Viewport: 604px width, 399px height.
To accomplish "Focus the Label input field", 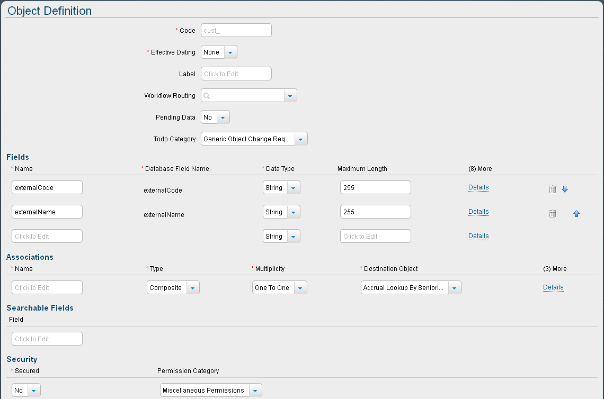I will 236,74.
